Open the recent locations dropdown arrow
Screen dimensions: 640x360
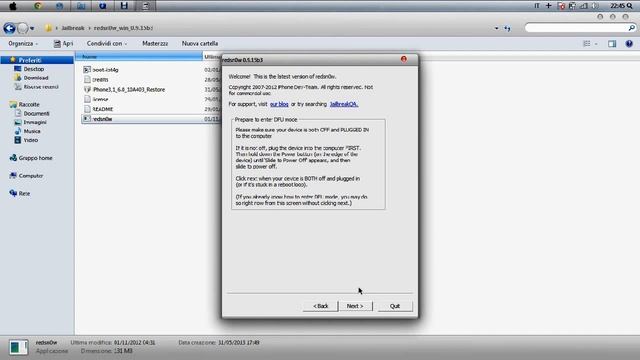(32, 29)
